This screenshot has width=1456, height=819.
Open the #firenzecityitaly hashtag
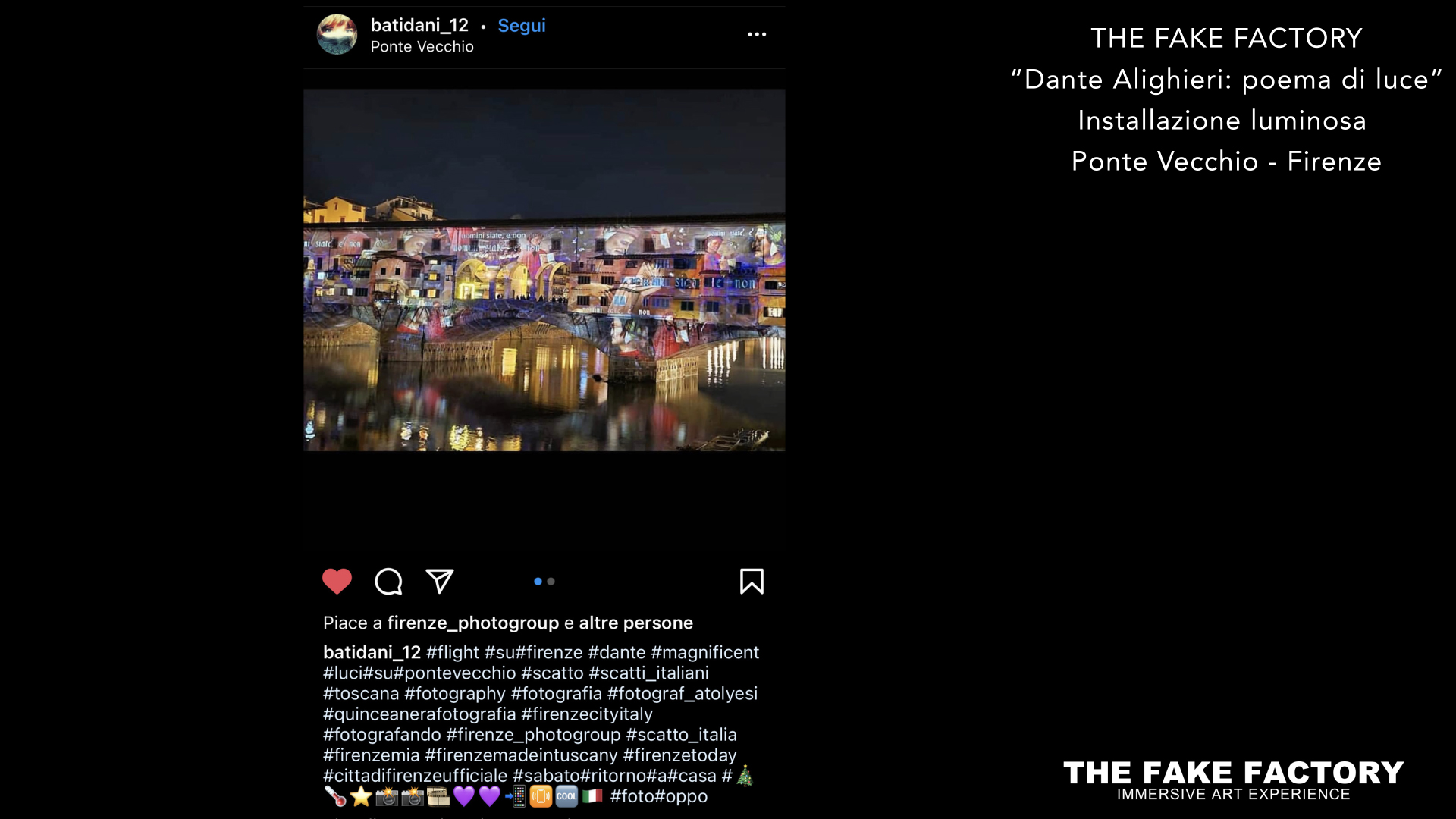[x=587, y=714]
